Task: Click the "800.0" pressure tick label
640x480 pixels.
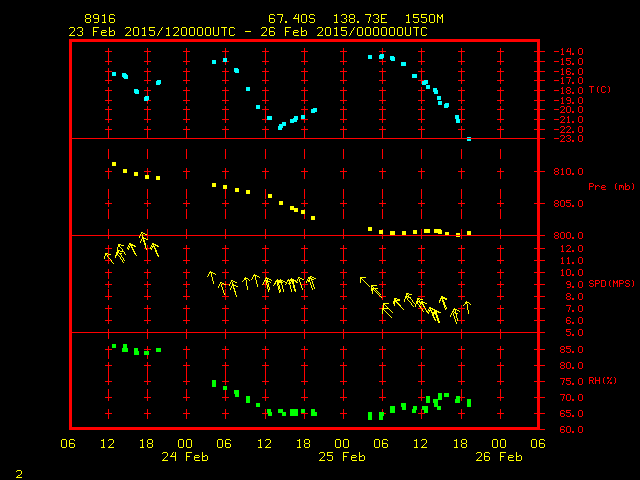Action: coord(568,236)
